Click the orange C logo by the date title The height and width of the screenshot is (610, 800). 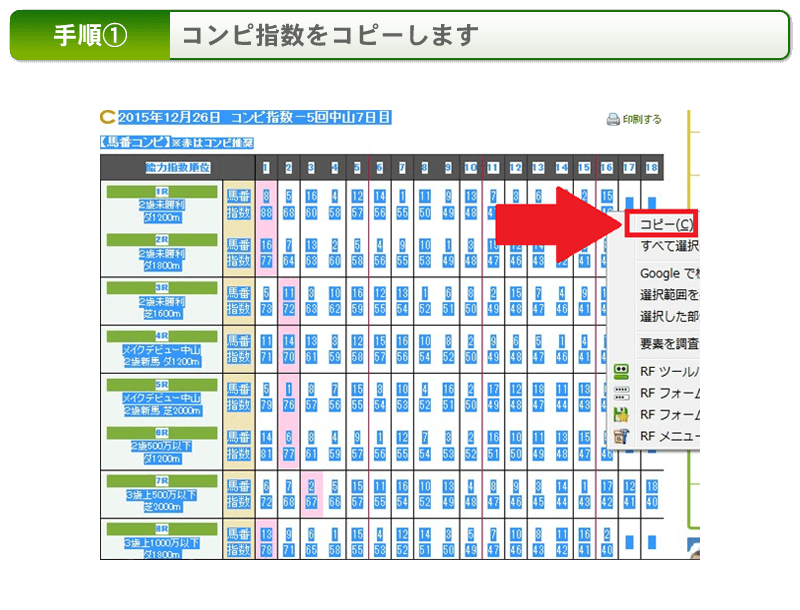107,118
